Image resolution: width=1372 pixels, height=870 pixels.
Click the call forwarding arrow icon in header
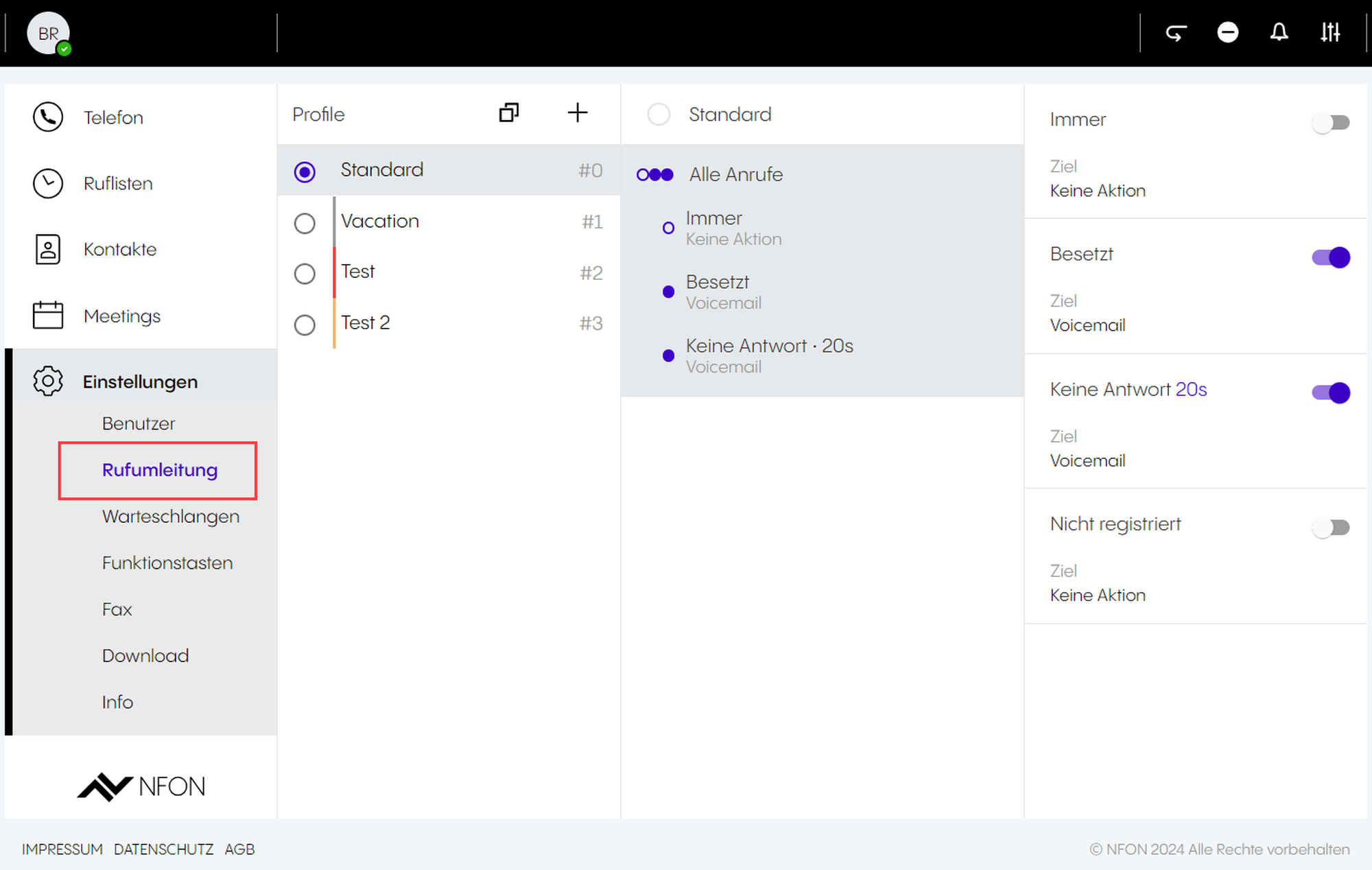pos(1176,33)
